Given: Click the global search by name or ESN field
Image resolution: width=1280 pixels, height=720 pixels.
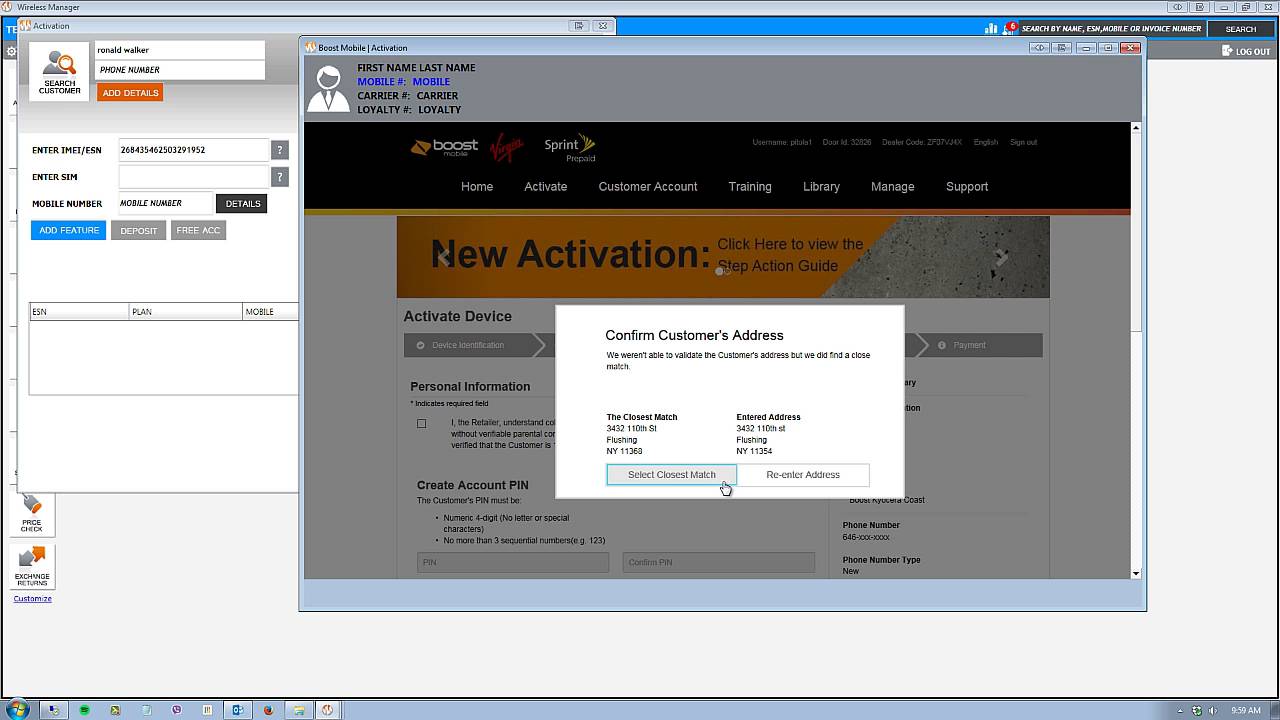Looking at the screenshot, I should pos(1111,29).
